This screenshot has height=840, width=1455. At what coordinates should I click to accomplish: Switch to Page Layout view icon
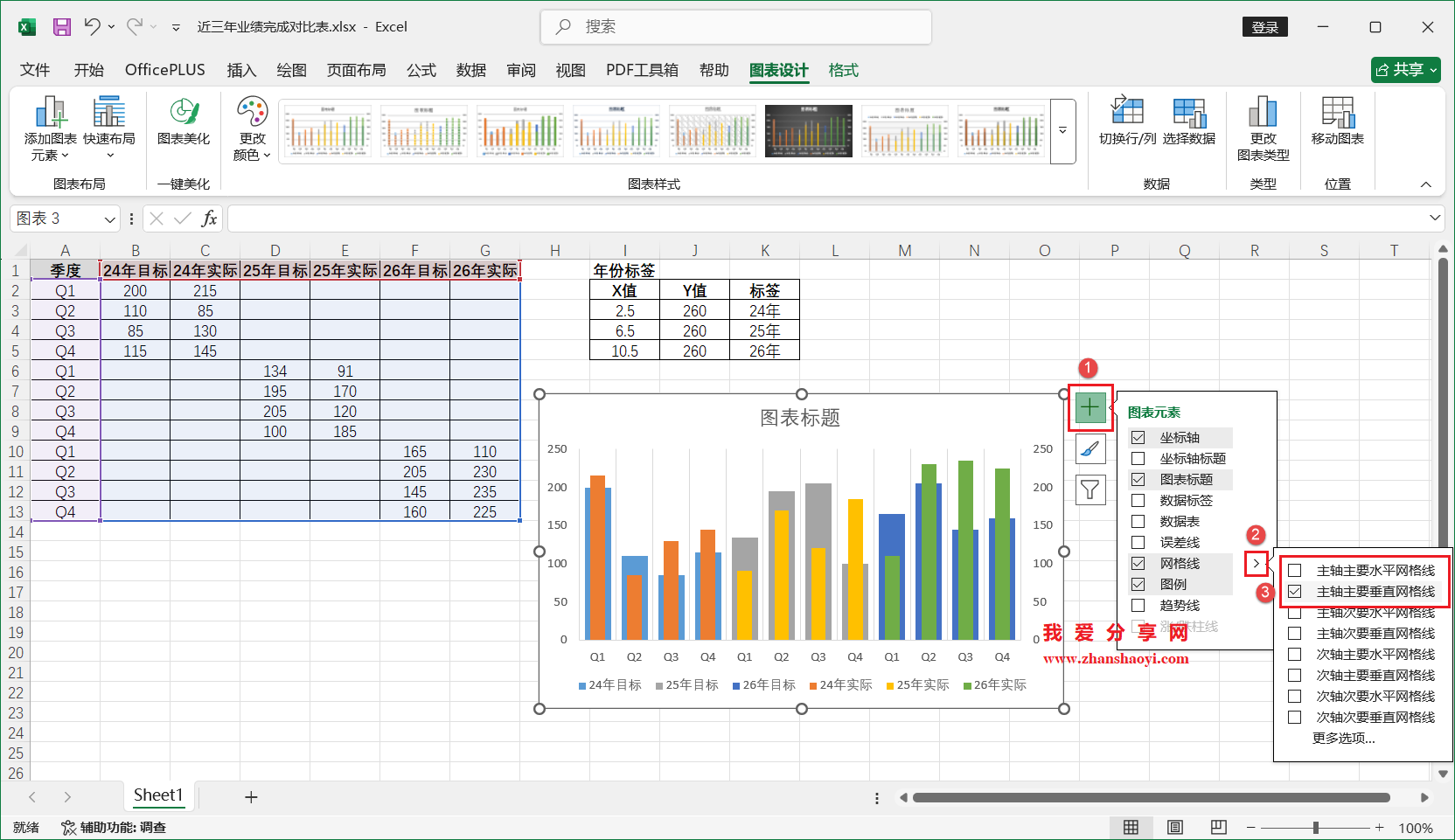pos(1175,828)
